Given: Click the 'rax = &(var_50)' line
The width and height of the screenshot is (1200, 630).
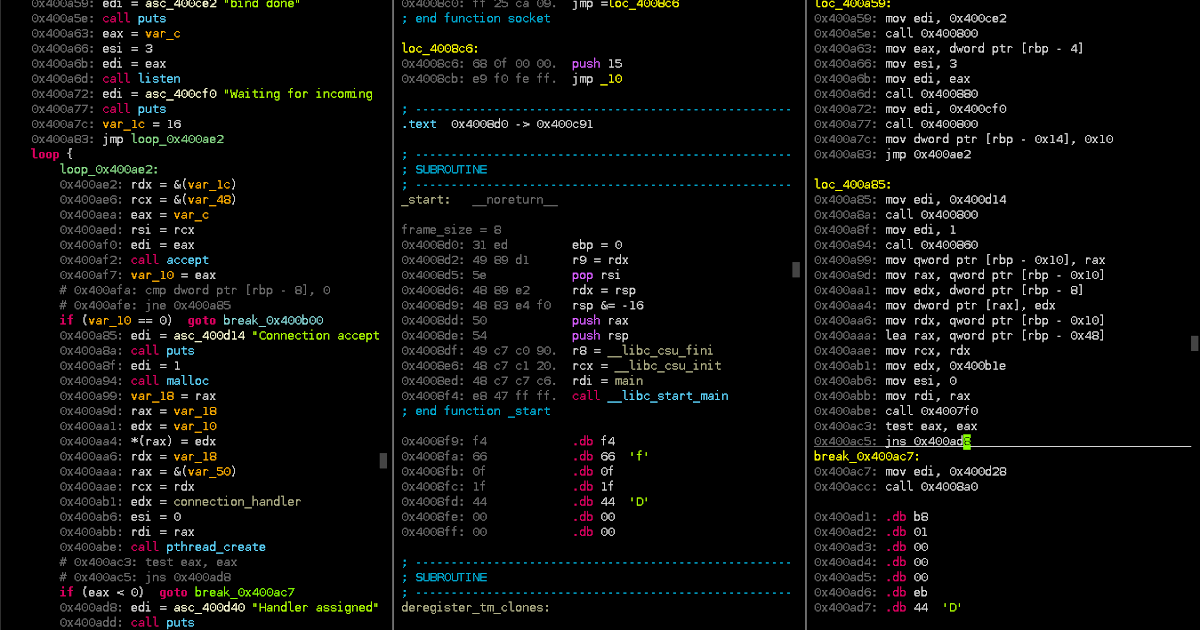Looking at the screenshot, I should (x=183, y=471).
